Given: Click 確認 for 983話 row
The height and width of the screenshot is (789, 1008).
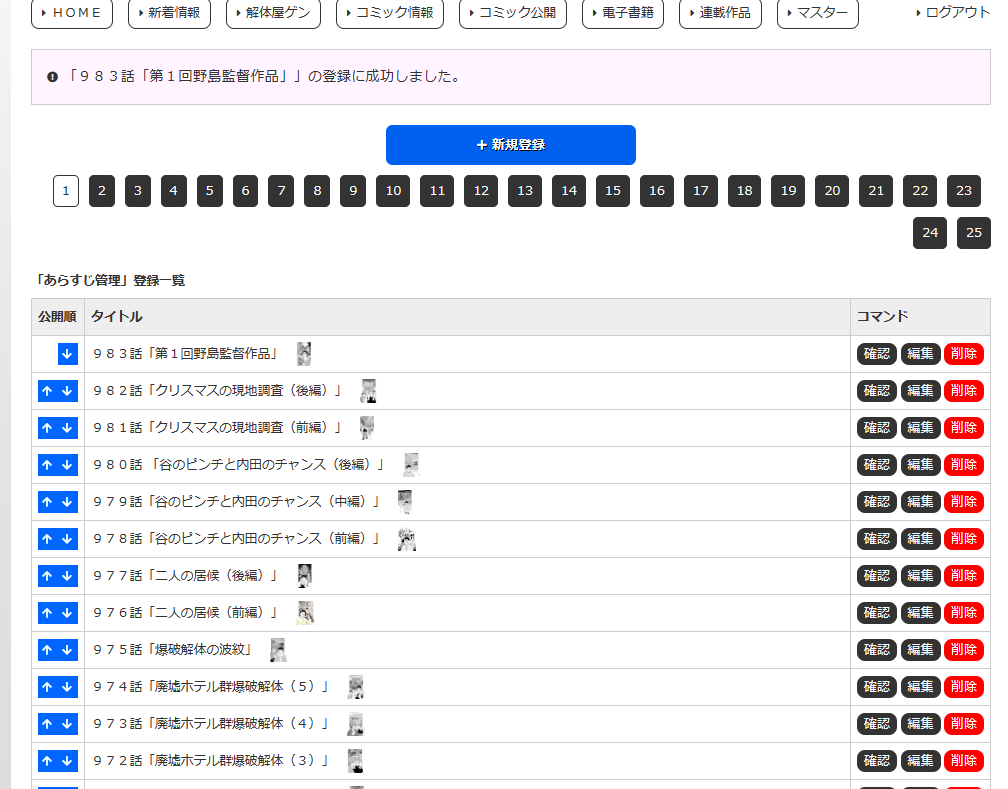Looking at the screenshot, I should pyautogui.click(x=877, y=354).
